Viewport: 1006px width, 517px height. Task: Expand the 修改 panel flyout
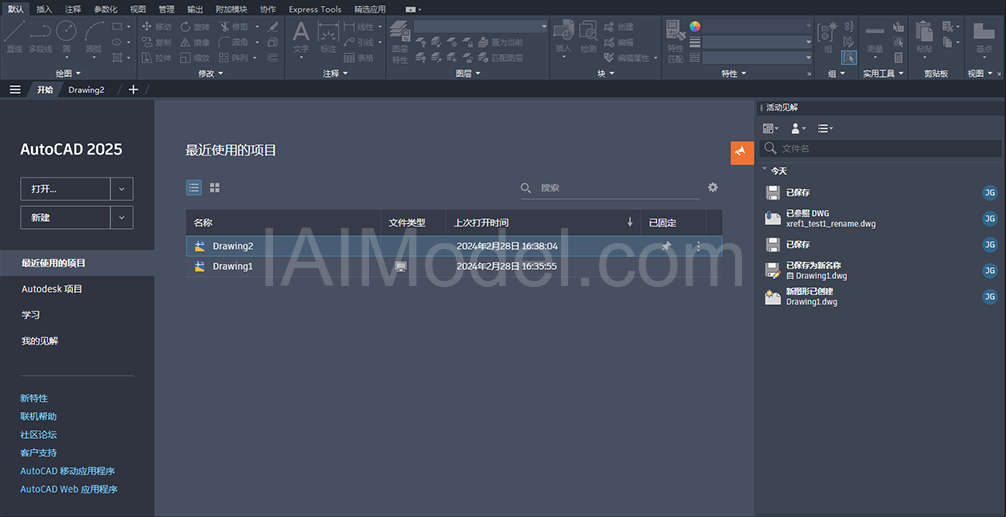coord(210,74)
